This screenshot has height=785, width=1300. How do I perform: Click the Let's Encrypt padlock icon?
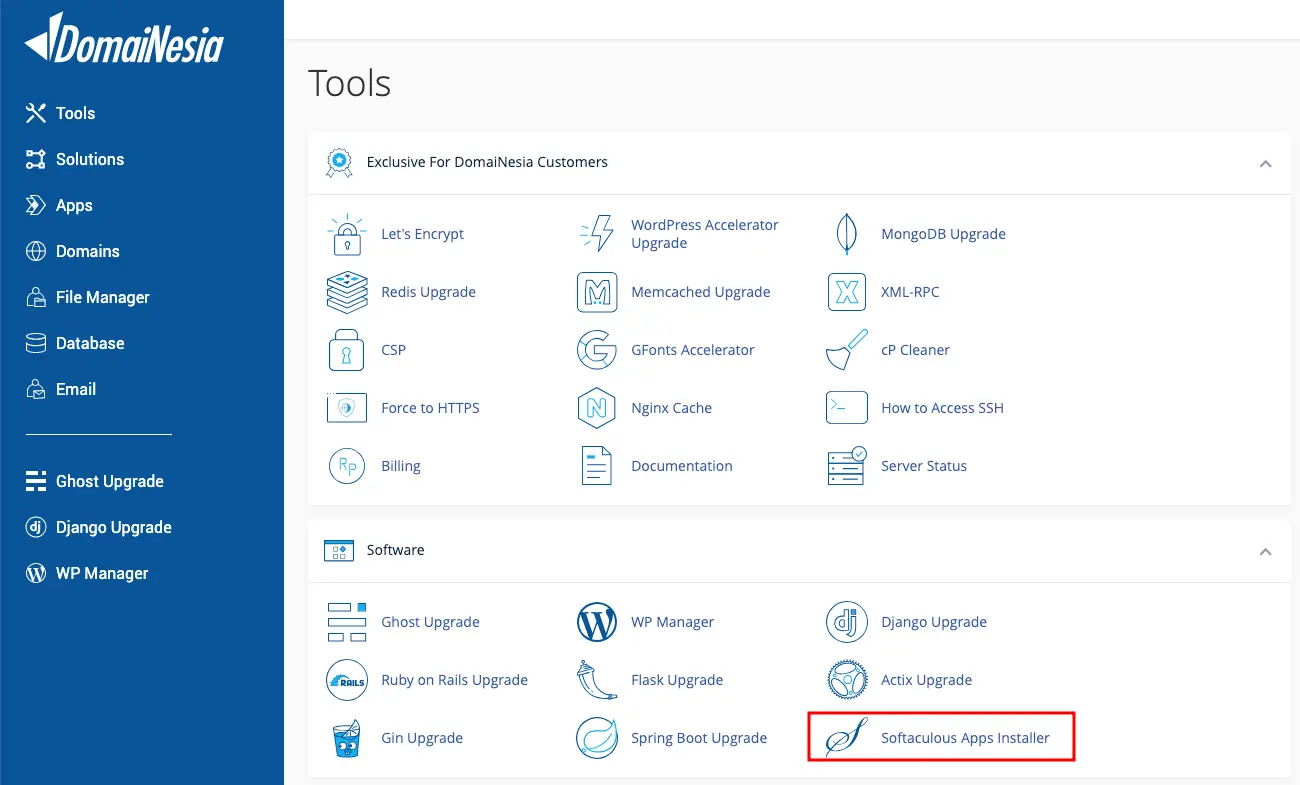pos(347,234)
